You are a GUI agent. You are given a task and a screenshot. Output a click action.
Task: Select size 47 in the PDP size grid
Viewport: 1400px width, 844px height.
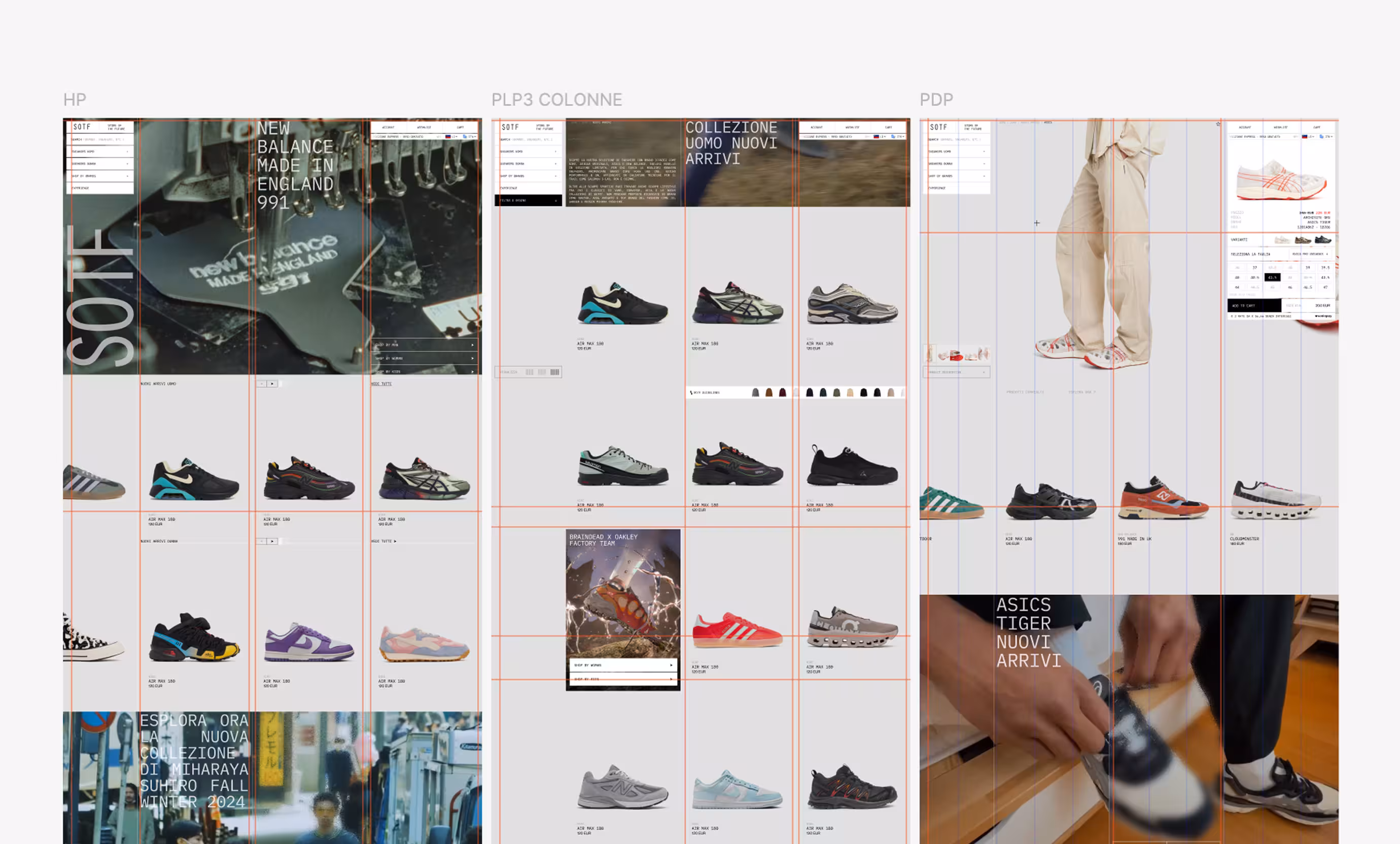1325,288
